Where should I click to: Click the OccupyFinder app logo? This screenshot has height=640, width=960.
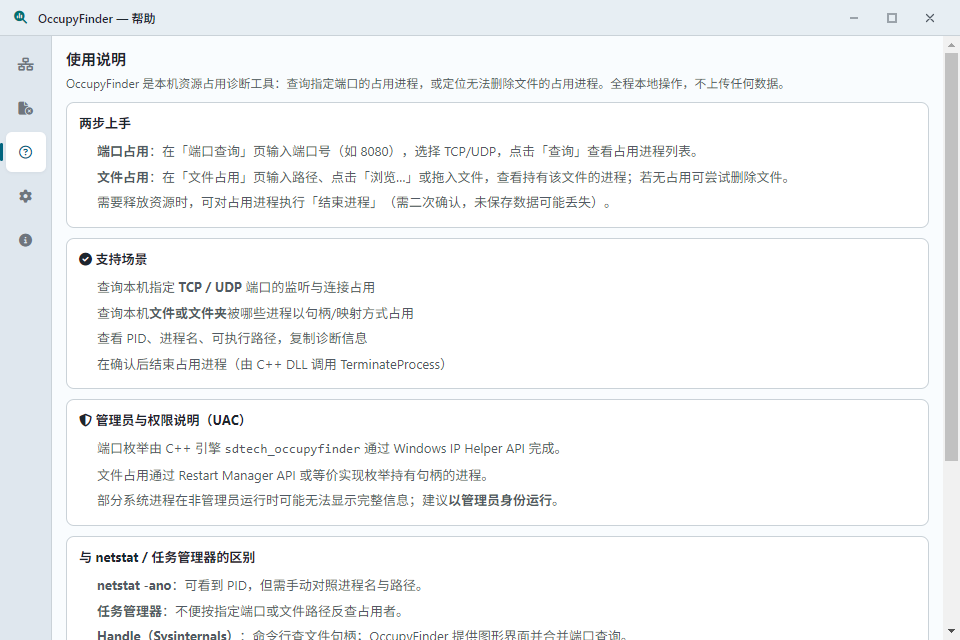[21, 18]
